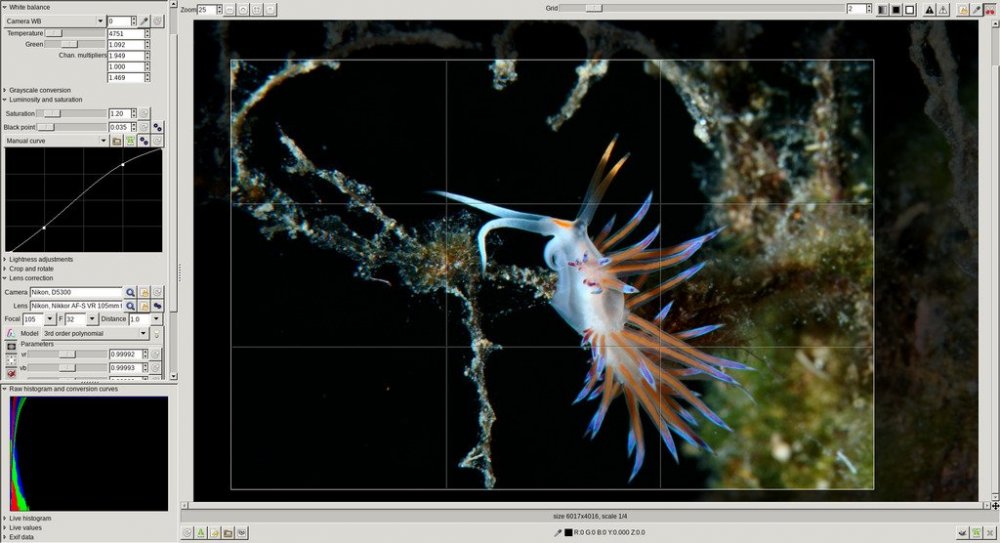The width and height of the screenshot is (1000, 543).
Task: Switch to lens geometry tab with red icon
Action: (x=11, y=374)
